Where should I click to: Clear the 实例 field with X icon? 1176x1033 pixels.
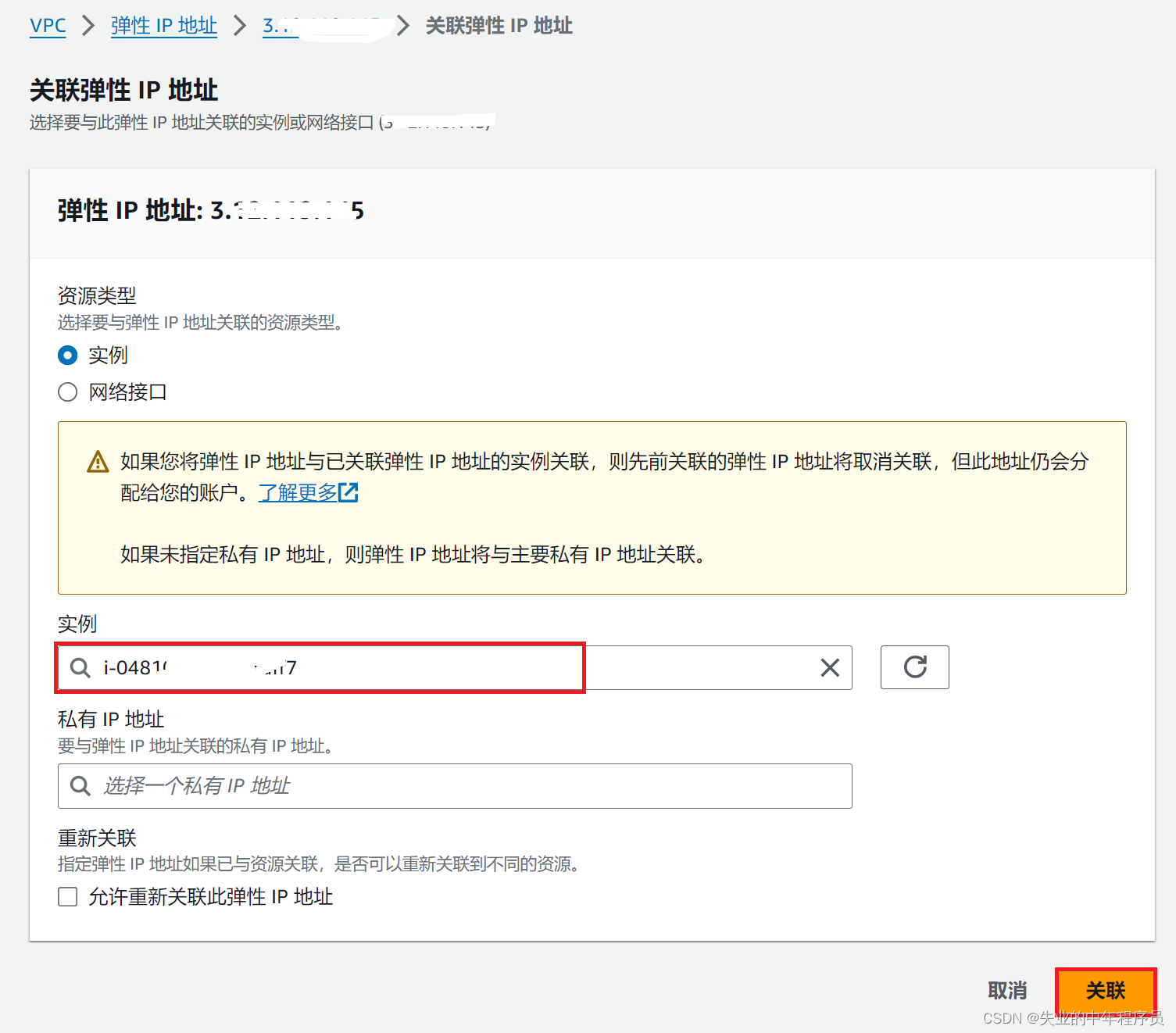click(x=830, y=667)
